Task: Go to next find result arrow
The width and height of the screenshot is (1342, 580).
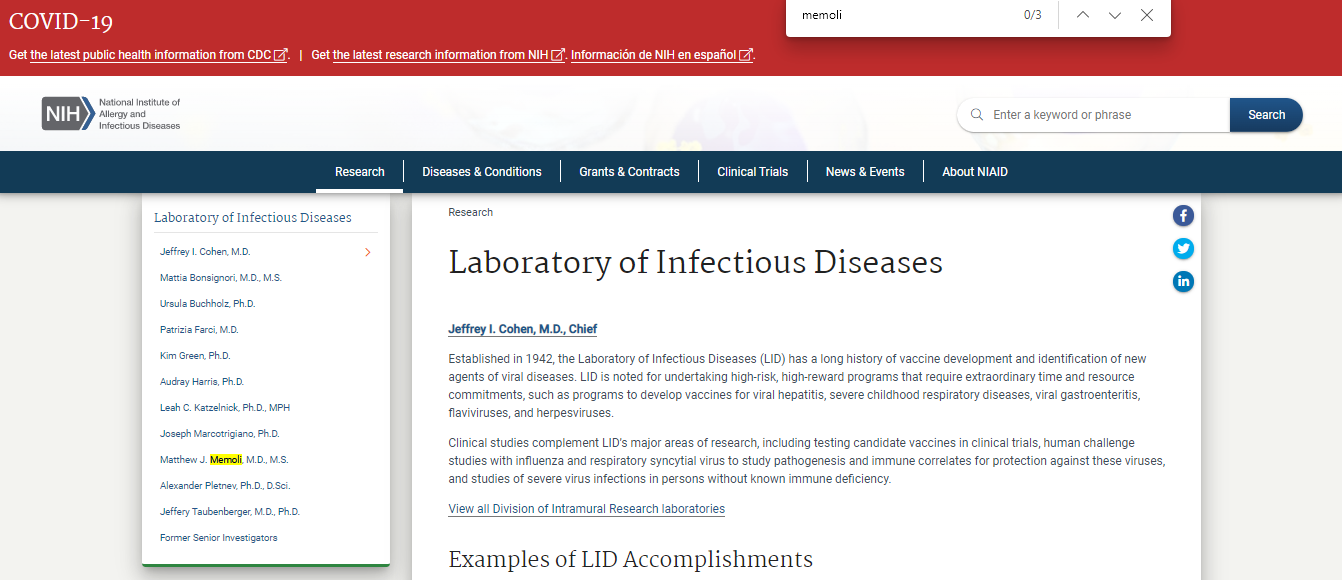Action: 1115,15
